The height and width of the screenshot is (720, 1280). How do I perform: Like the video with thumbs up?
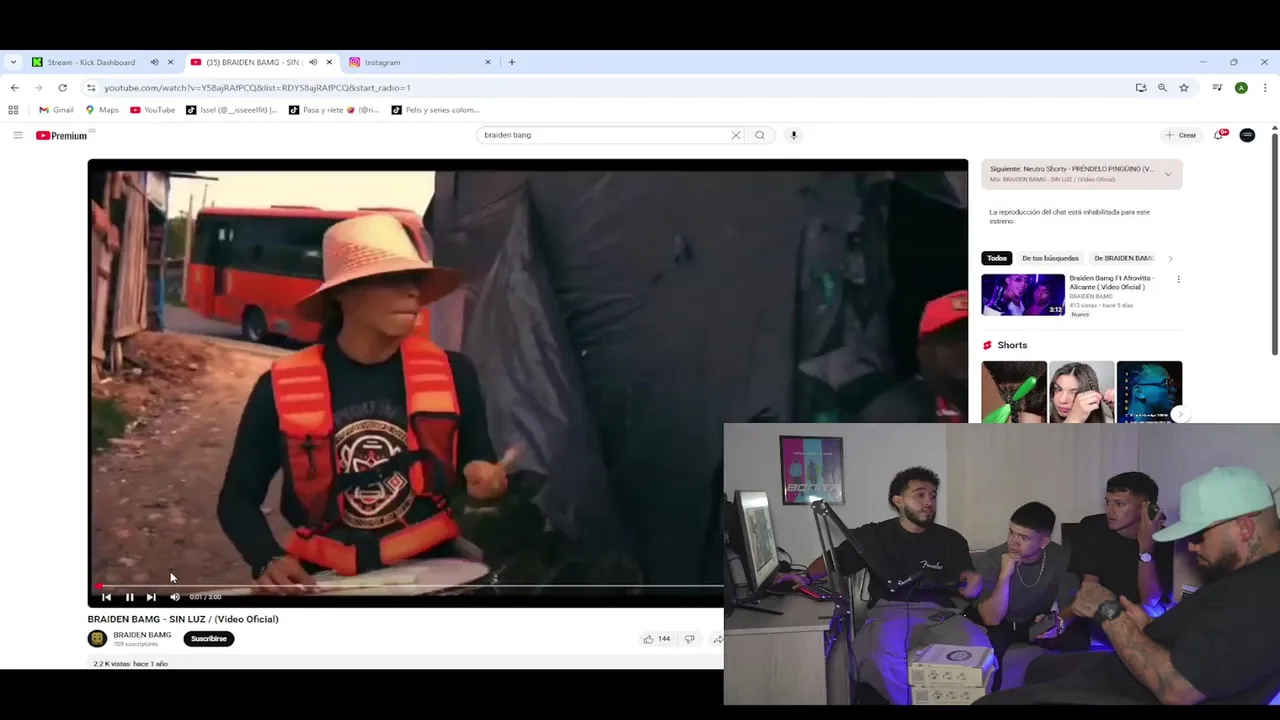point(657,639)
